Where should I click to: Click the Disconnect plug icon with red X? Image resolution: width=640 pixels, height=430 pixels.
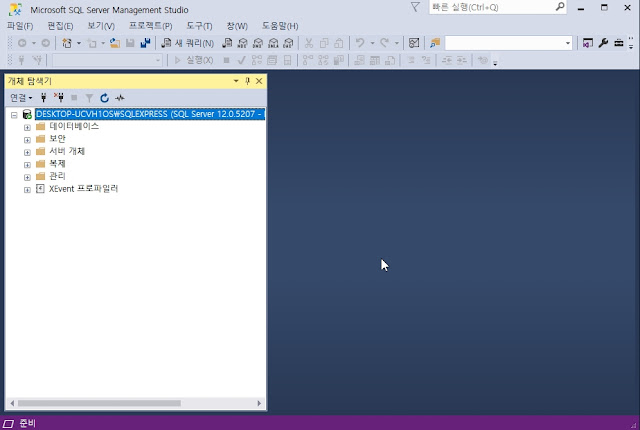click(59, 98)
